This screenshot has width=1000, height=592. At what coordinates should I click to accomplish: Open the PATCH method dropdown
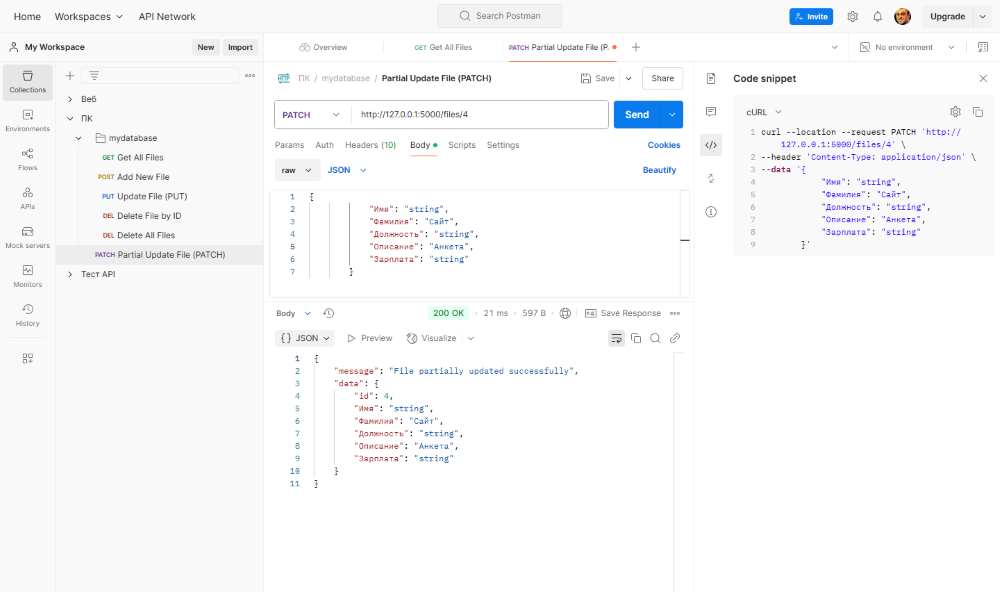pos(312,115)
